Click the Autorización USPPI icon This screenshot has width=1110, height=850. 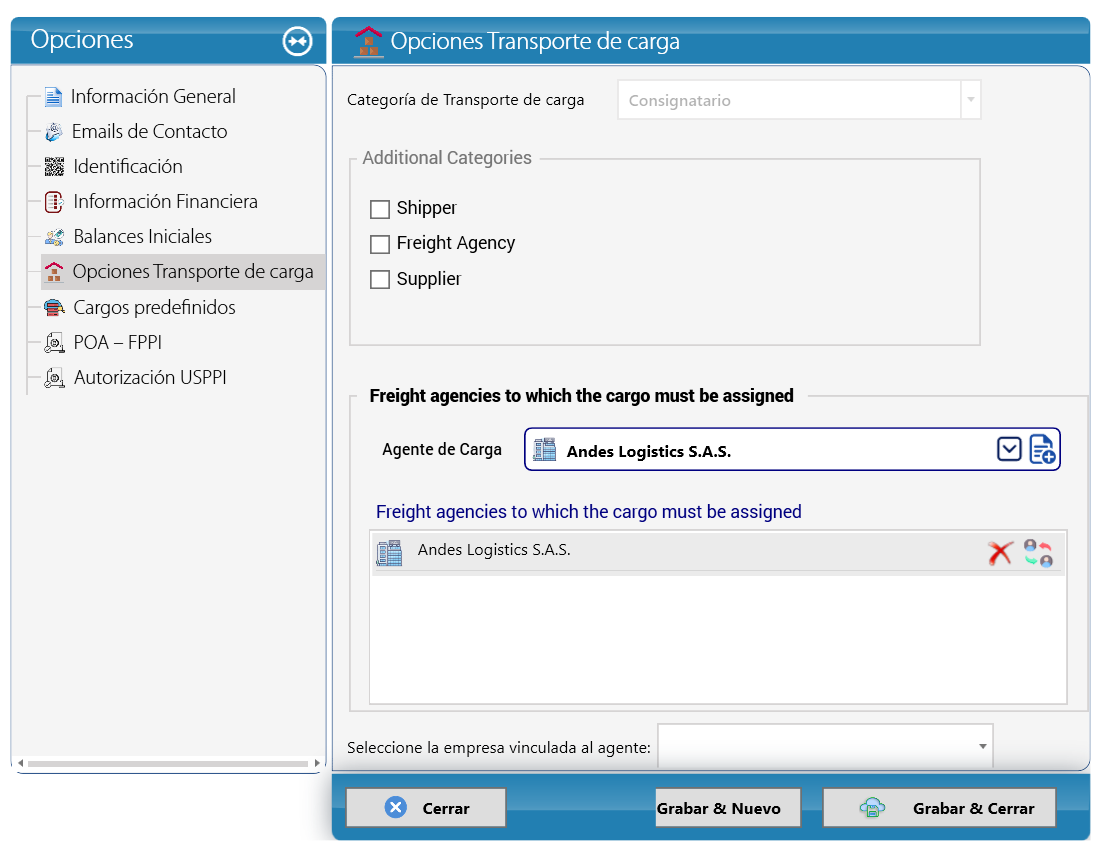54,378
